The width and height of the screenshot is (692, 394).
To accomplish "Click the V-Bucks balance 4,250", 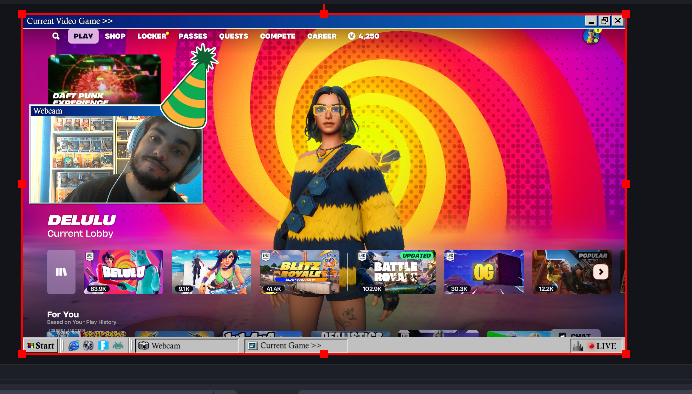I will [363, 36].
